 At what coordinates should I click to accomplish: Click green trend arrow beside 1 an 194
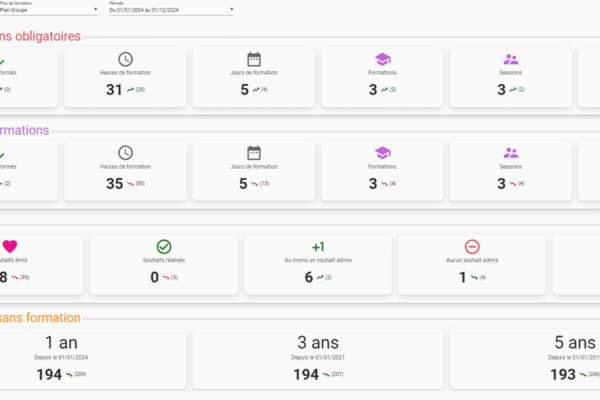(69, 375)
